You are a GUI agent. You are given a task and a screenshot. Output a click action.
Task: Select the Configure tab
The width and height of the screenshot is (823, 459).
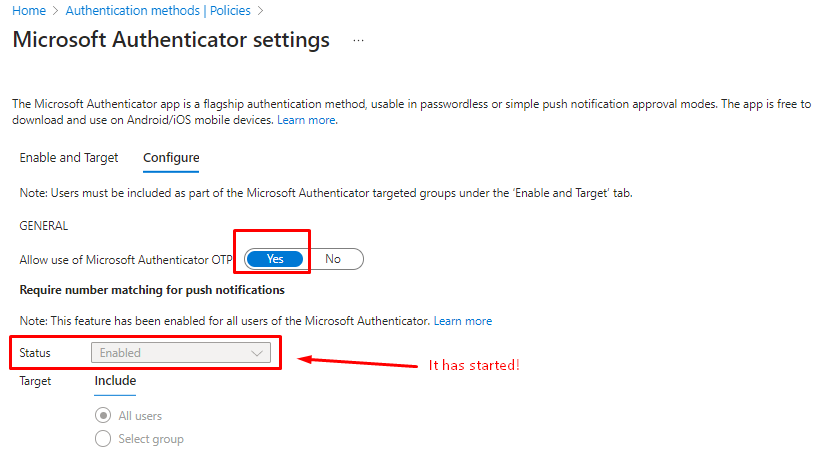[171, 158]
